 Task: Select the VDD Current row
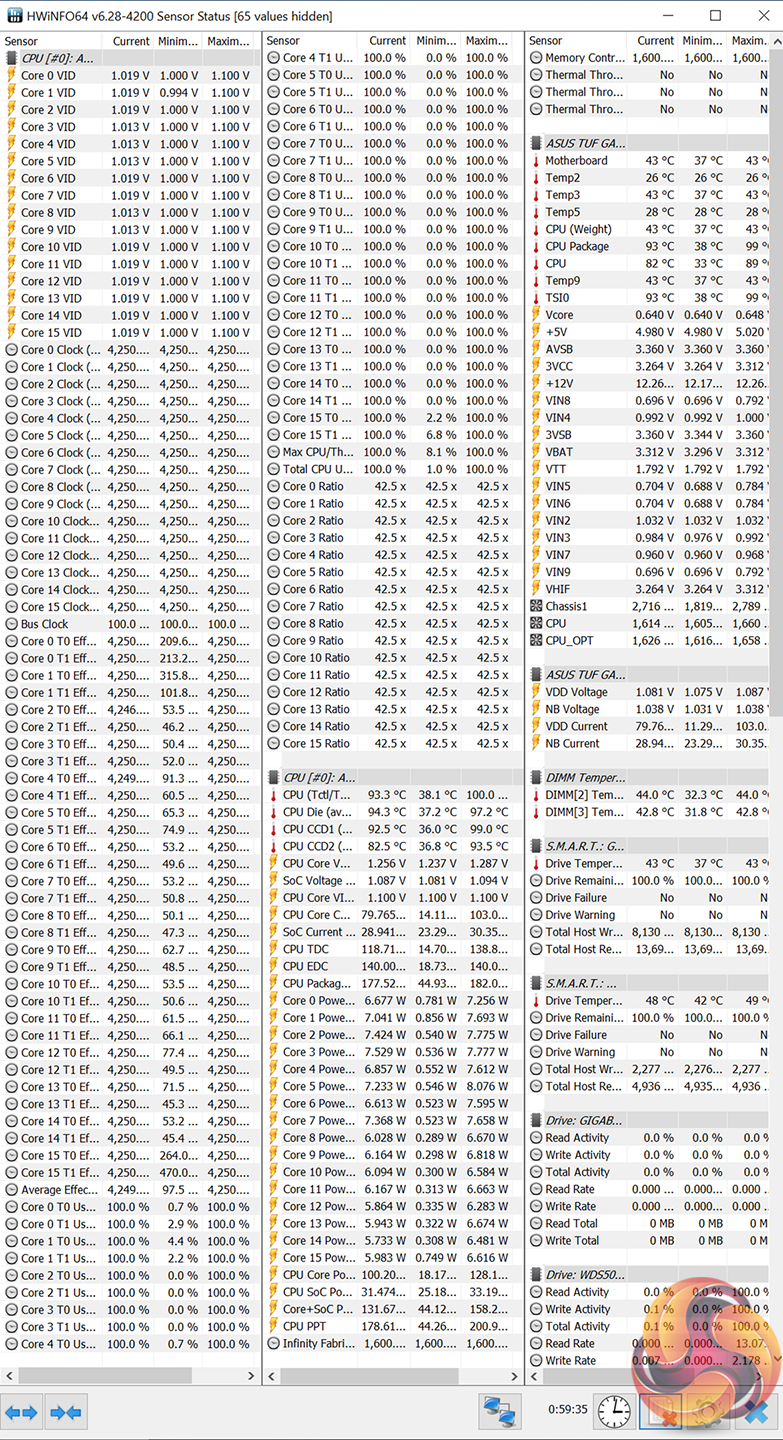646,726
